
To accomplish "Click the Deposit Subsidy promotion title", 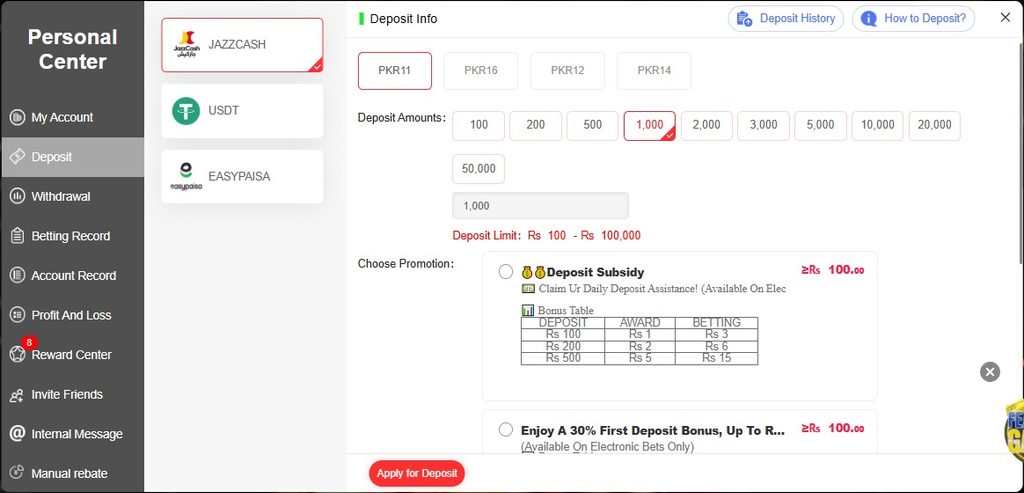I will pos(595,272).
